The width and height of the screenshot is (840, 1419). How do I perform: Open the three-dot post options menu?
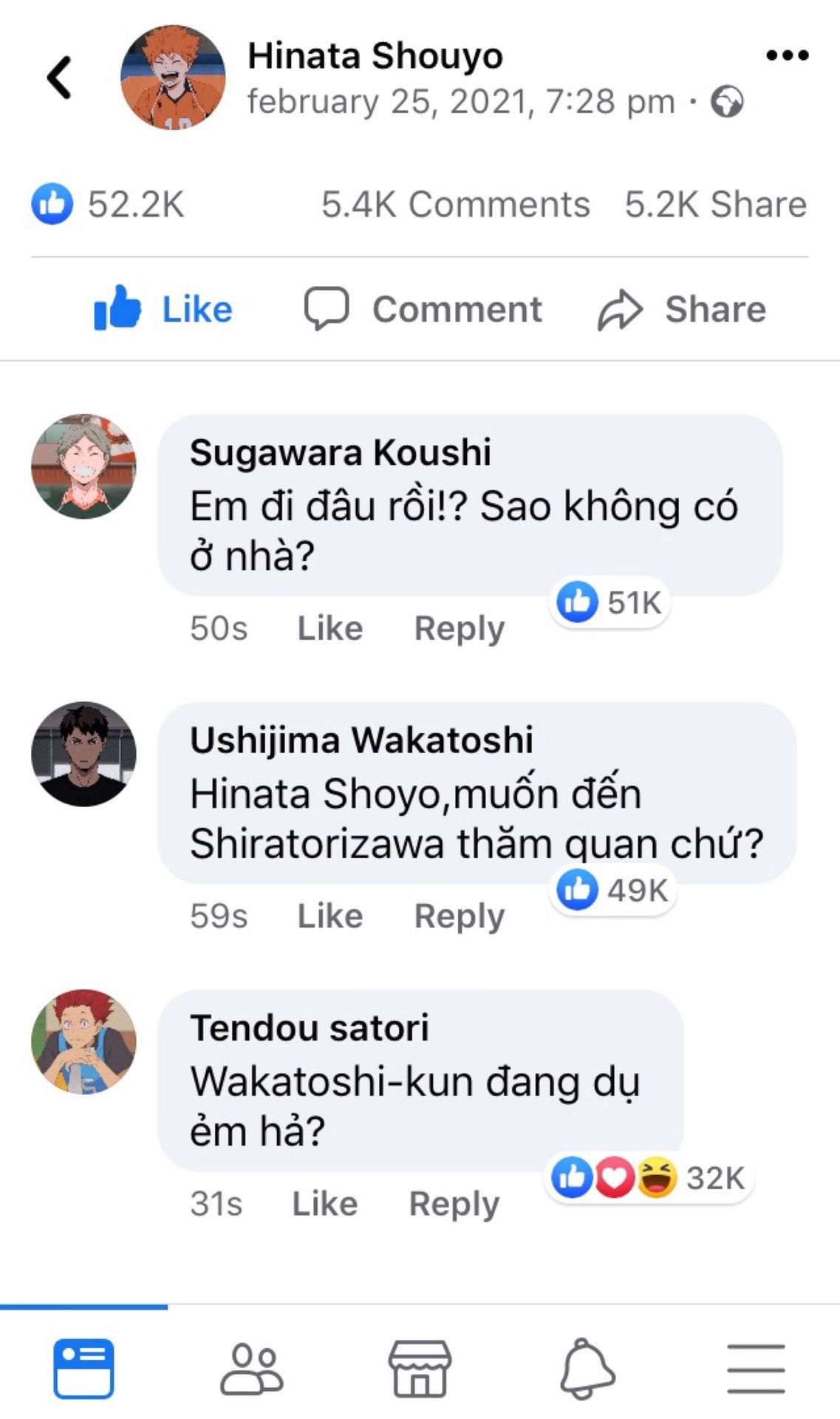click(787, 55)
